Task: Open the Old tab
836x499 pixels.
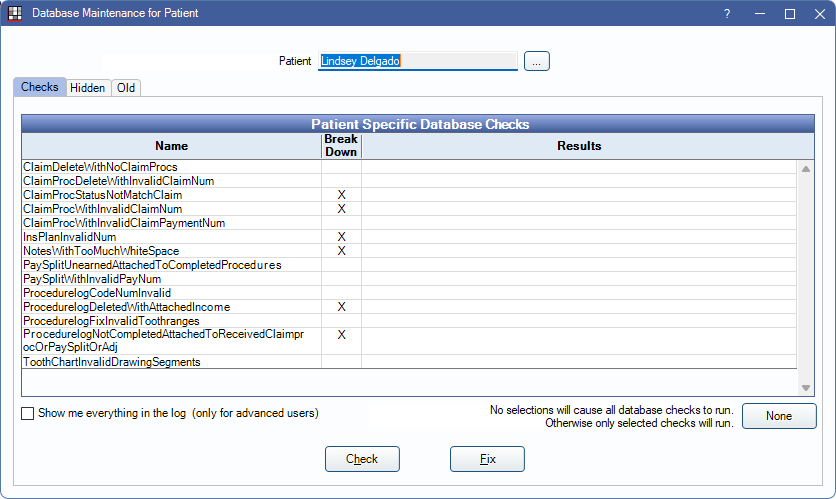Action: (126, 88)
